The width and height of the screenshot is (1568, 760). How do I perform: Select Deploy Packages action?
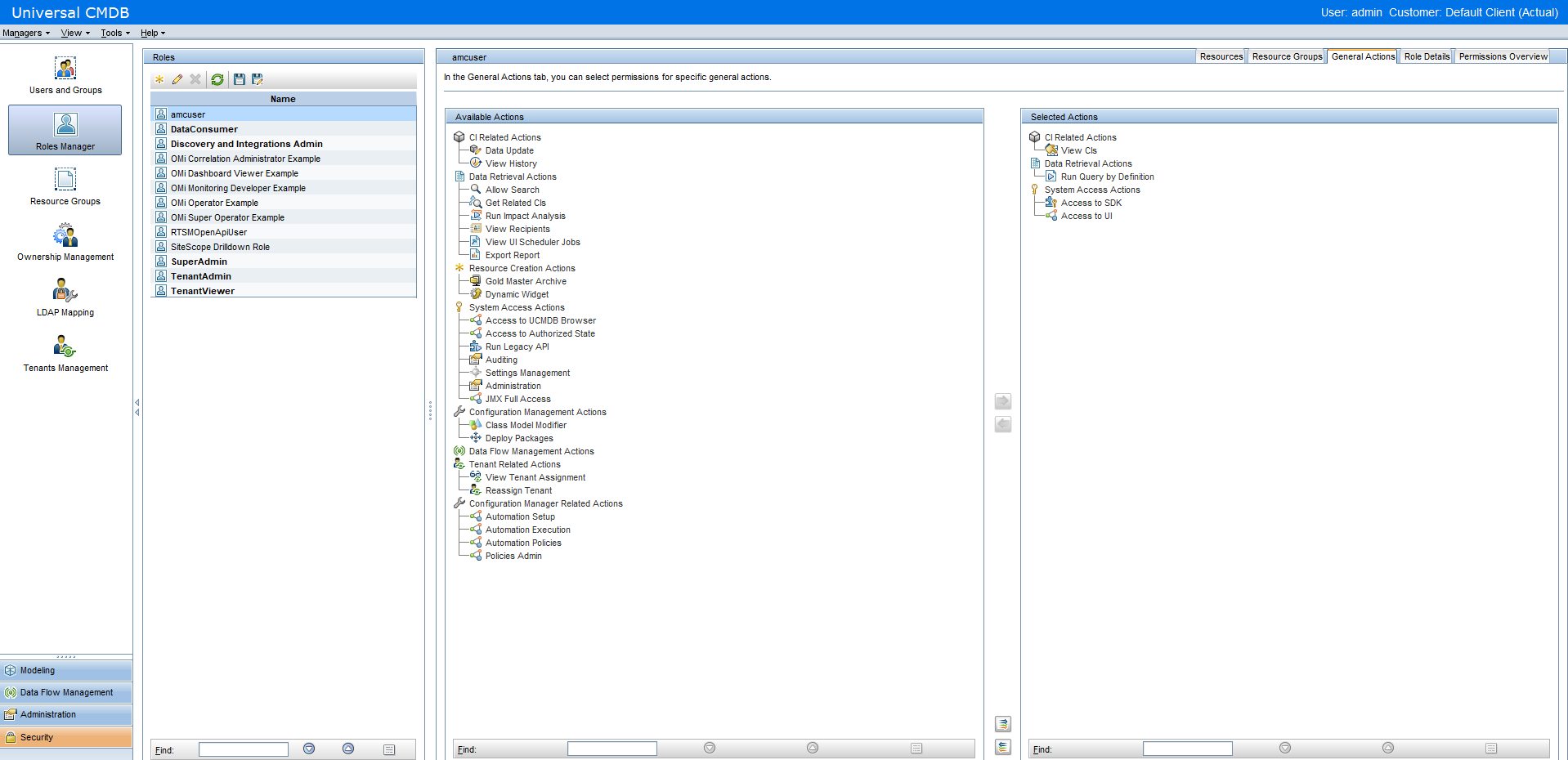pyautogui.click(x=519, y=438)
